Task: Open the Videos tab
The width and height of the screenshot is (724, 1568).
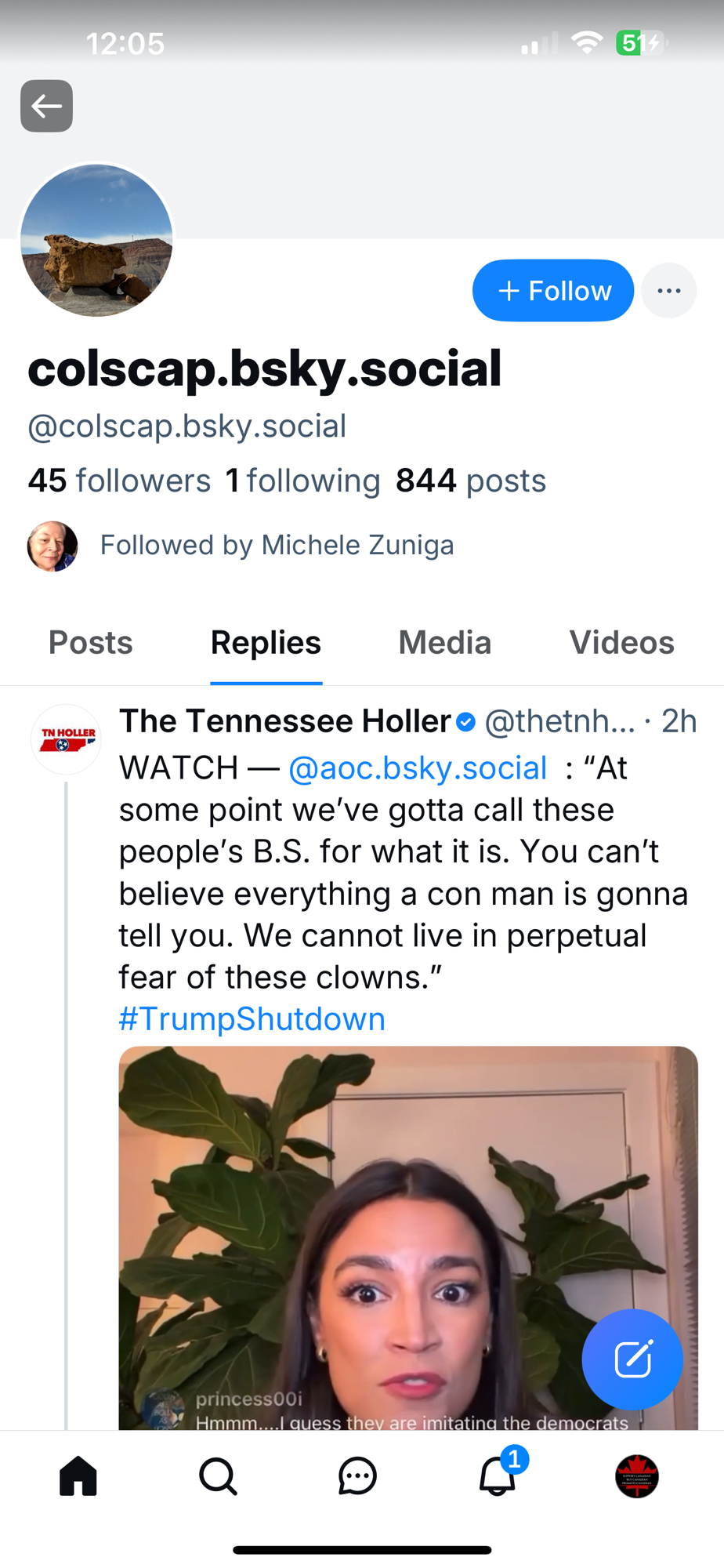Action: (x=621, y=643)
